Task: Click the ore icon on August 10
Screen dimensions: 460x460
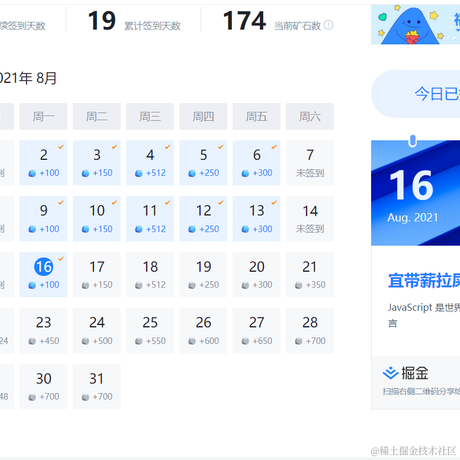Action: (85, 229)
